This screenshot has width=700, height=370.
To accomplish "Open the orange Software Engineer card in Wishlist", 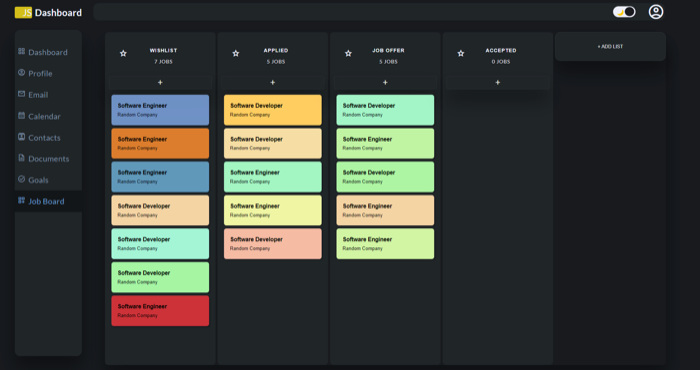I will tap(160, 143).
